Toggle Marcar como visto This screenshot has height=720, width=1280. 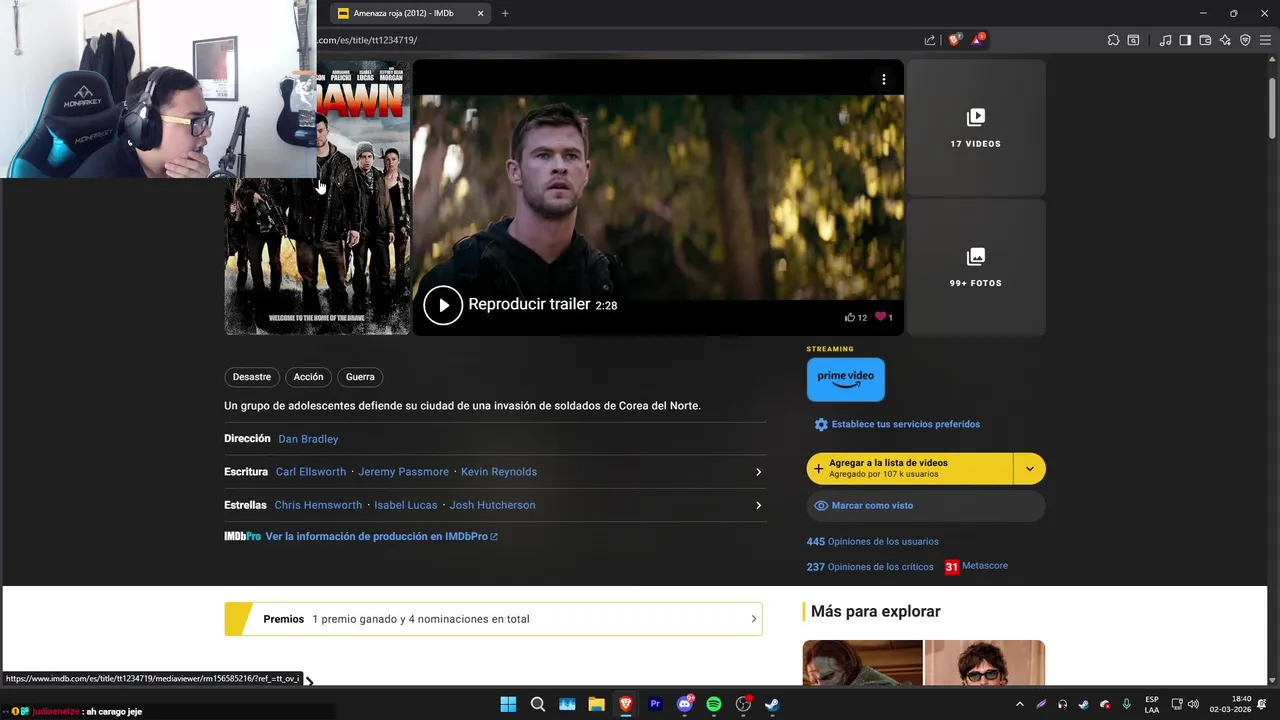pos(926,506)
